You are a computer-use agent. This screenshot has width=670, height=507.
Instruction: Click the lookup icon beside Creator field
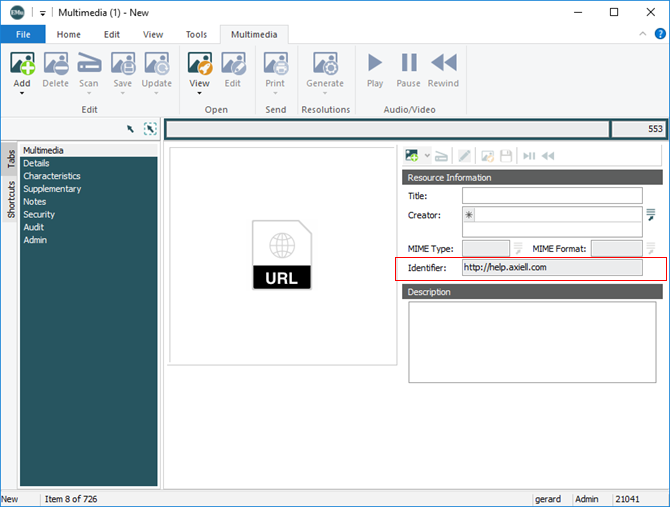pos(650,214)
